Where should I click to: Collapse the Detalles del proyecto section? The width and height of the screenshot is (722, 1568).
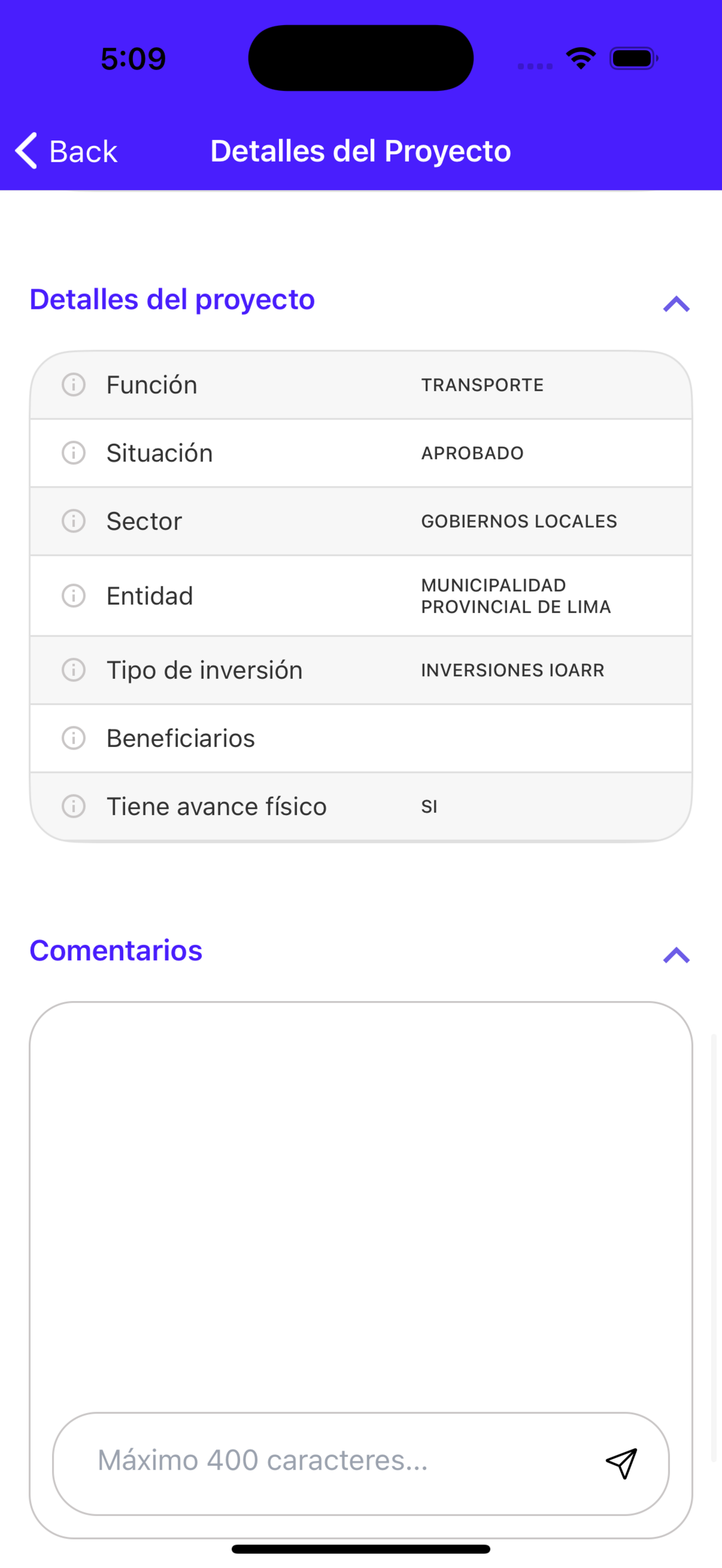click(677, 304)
